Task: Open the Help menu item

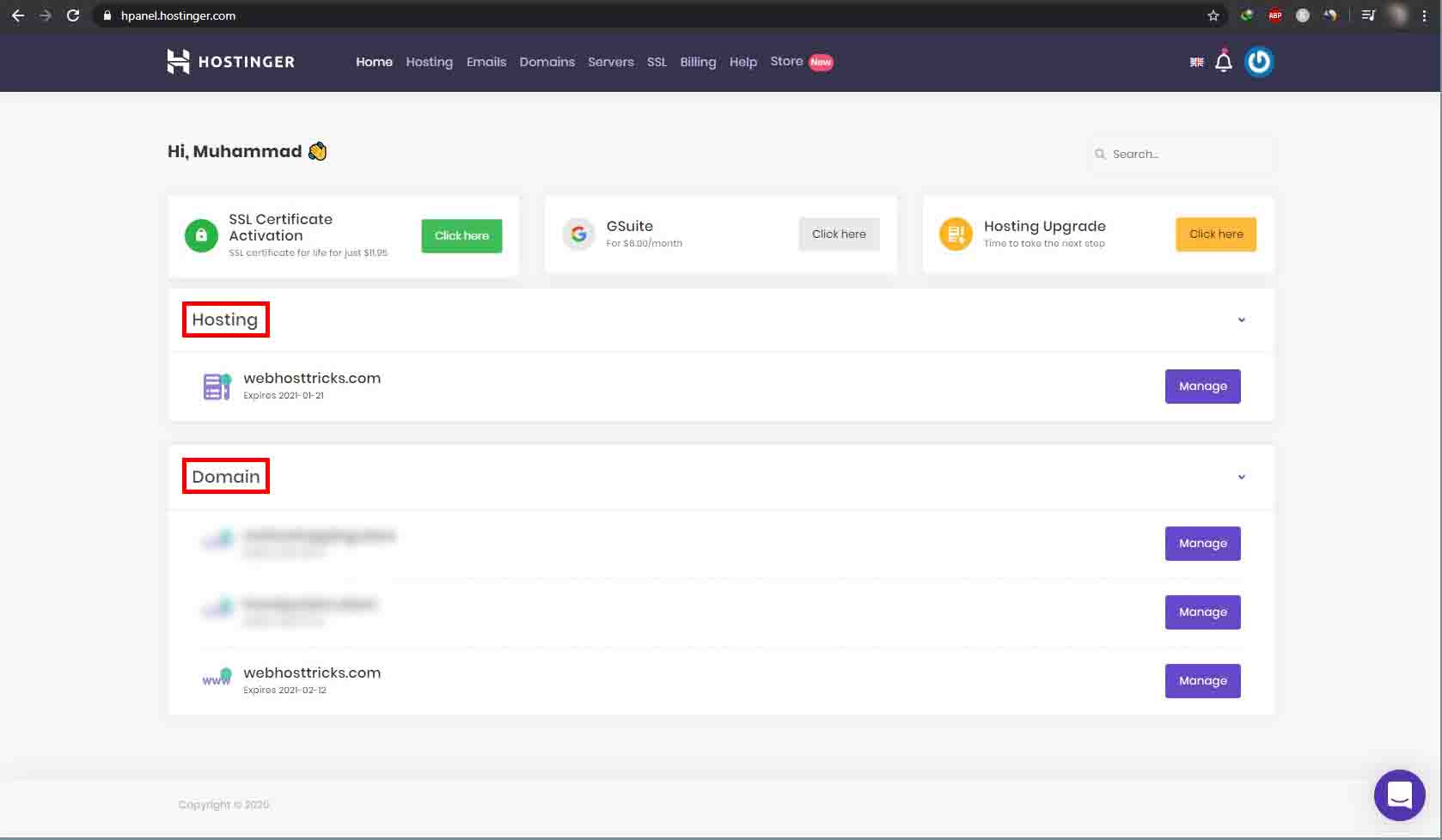Action: pyautogui.click(x=743, y=62)
